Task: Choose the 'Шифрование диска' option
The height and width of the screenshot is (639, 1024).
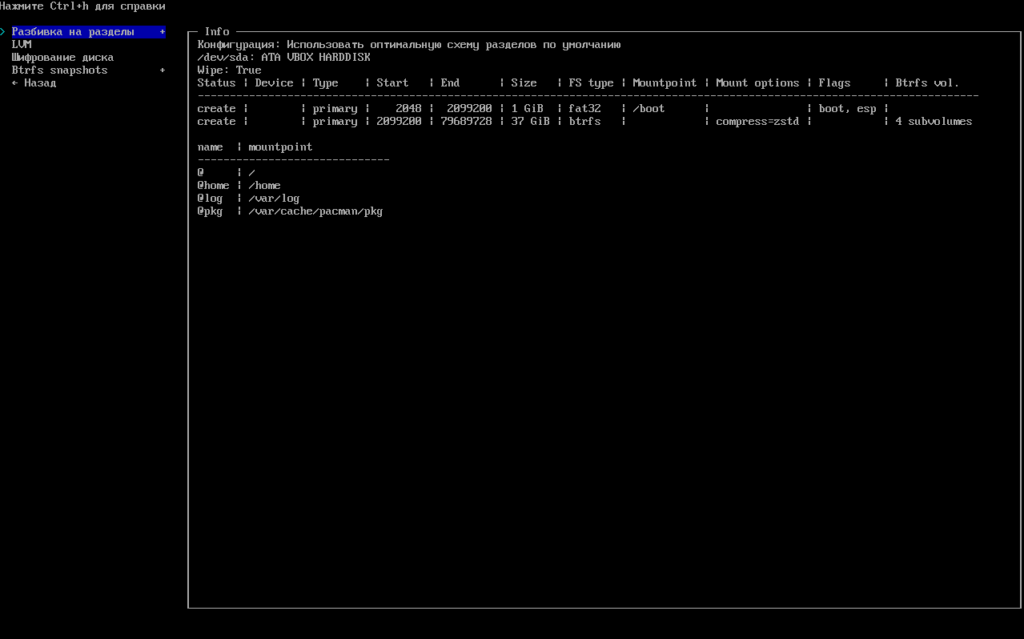Action: tap(62, 58)
